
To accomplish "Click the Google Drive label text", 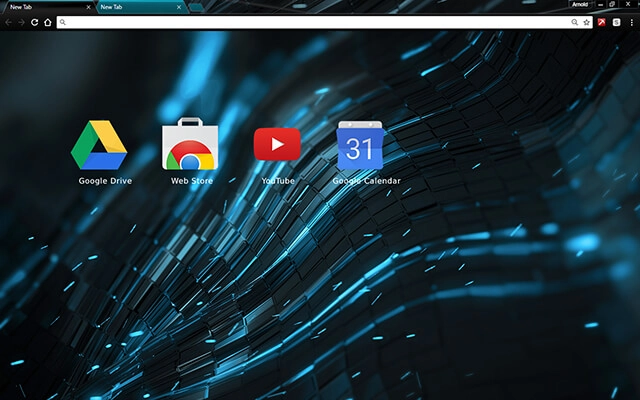I will pyautogui.click(x=105, y=181).
